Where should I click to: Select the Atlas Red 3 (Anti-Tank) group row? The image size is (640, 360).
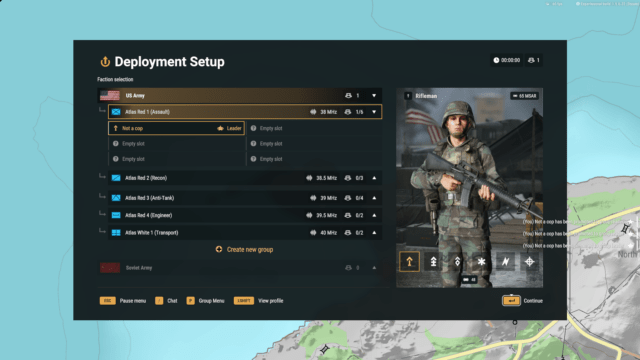[245, 198]
